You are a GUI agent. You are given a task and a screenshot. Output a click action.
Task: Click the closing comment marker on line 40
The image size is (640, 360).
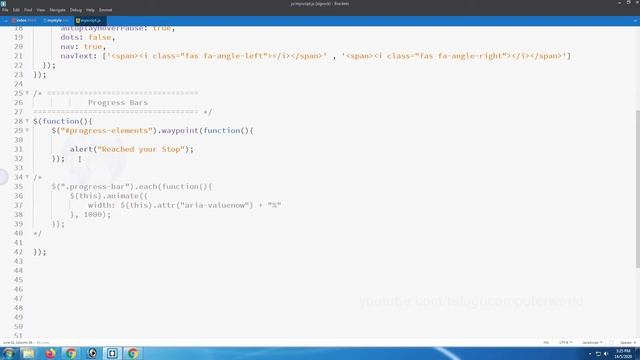tap(38, 233)
